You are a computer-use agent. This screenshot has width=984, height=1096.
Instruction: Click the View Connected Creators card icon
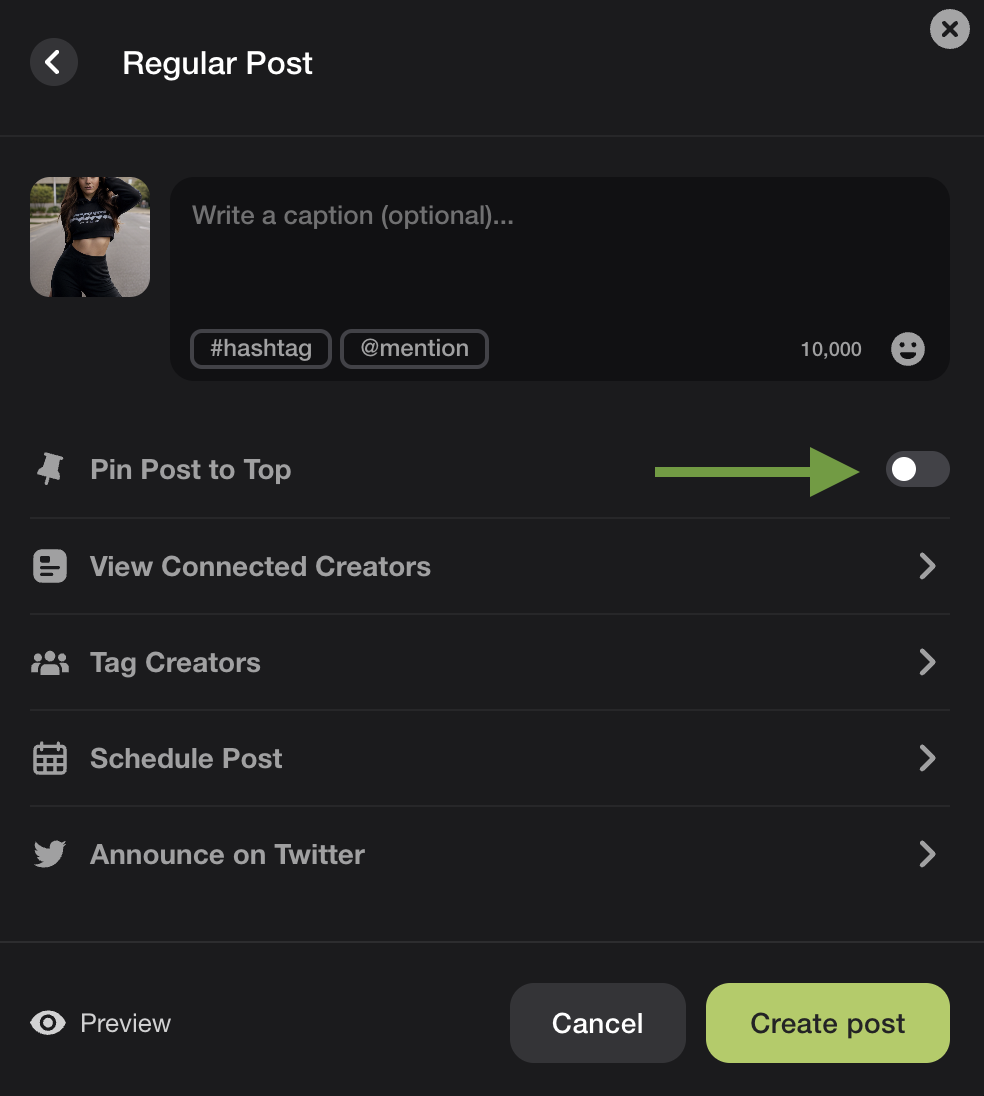[x=49, y=566]
